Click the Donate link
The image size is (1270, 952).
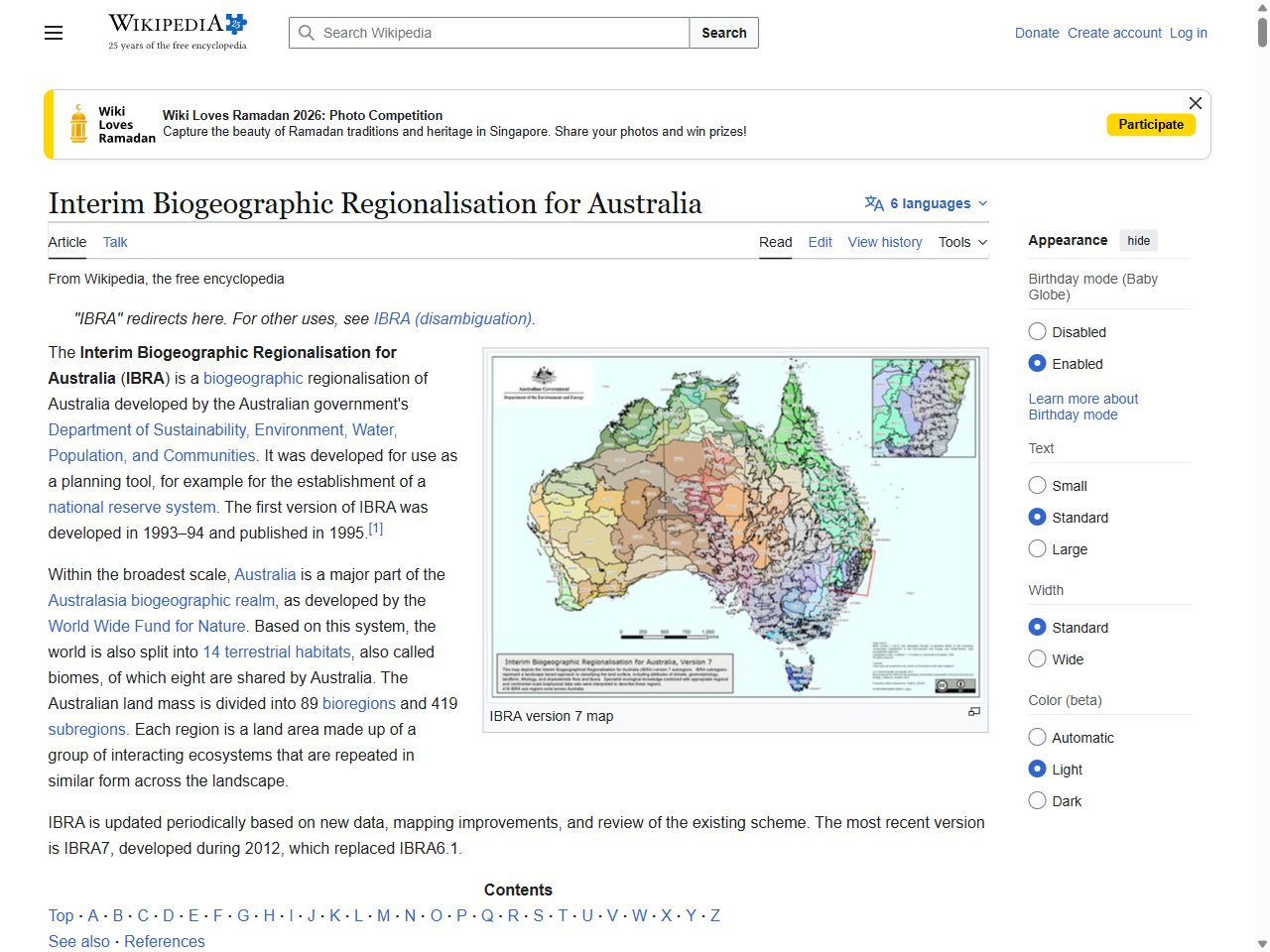click(x=1037, y=33)
